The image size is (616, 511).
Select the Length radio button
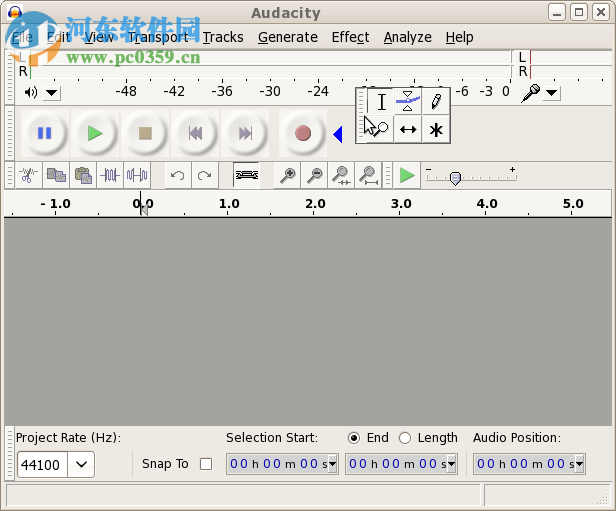coord(405,438)
